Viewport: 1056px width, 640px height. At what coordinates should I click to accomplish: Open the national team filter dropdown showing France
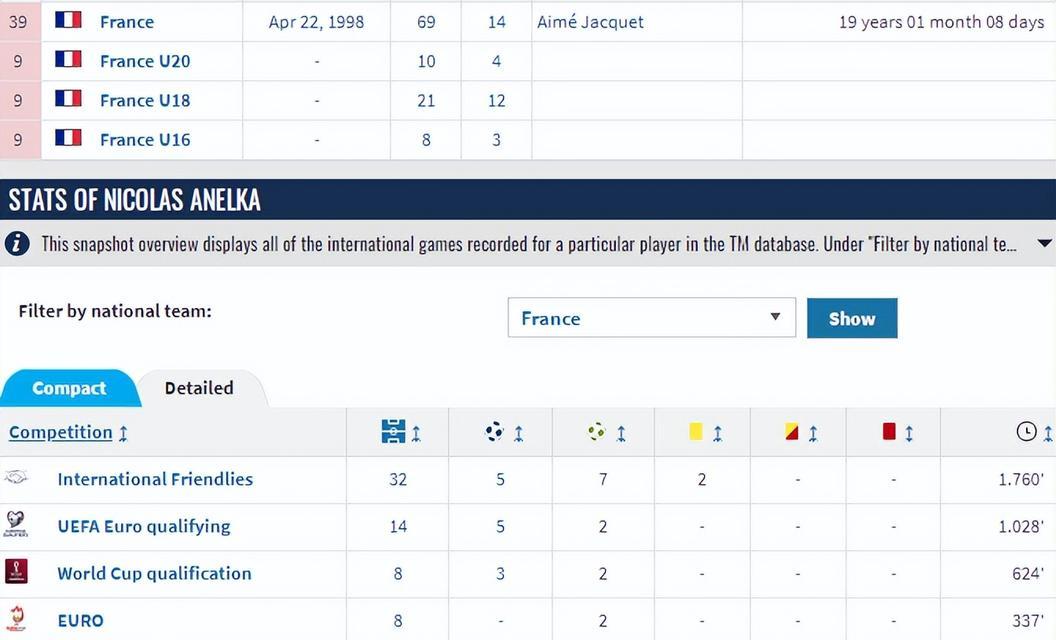pyautogui.click(x=651, y=317)
